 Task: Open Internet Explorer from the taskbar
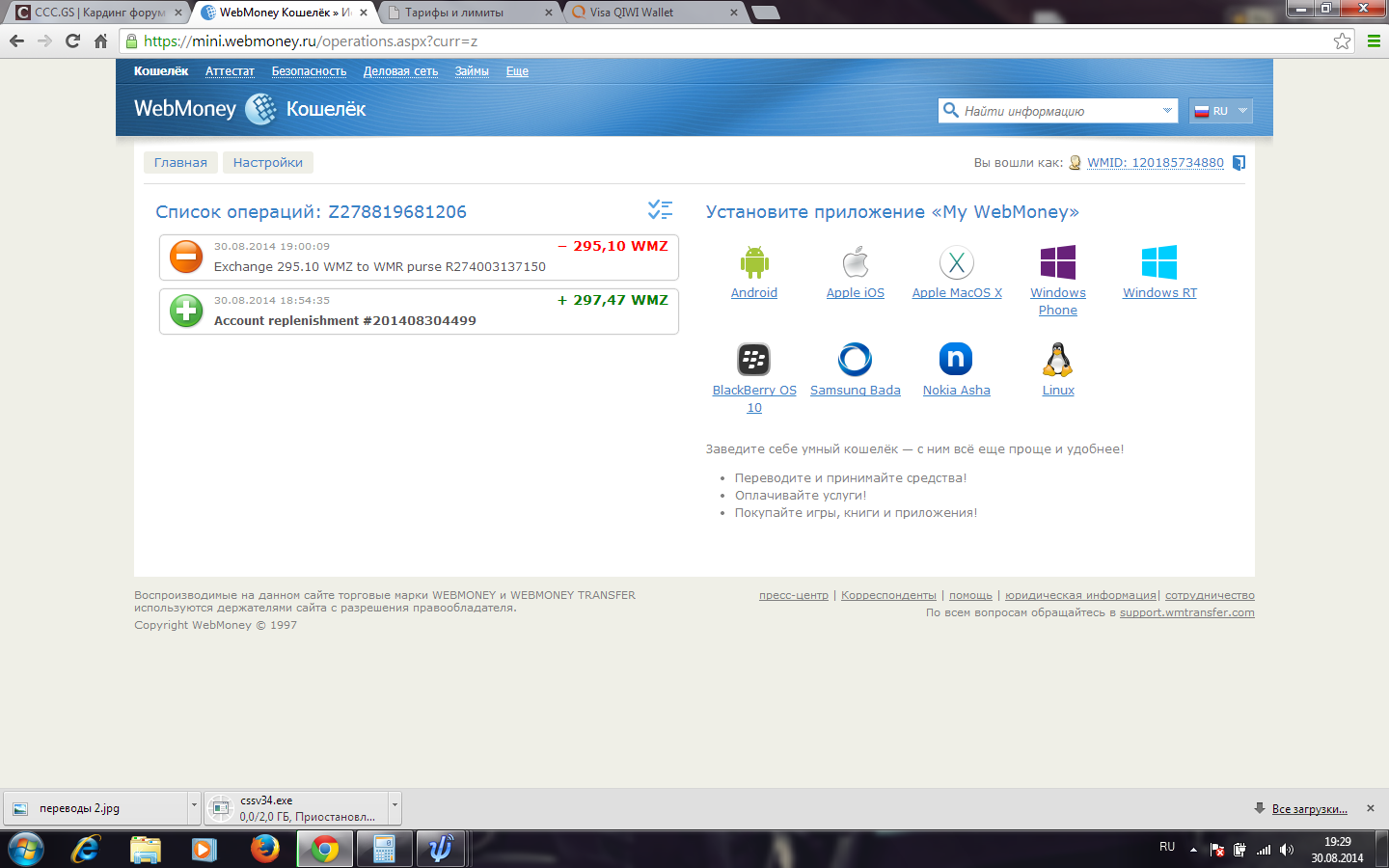pos(86,849)
